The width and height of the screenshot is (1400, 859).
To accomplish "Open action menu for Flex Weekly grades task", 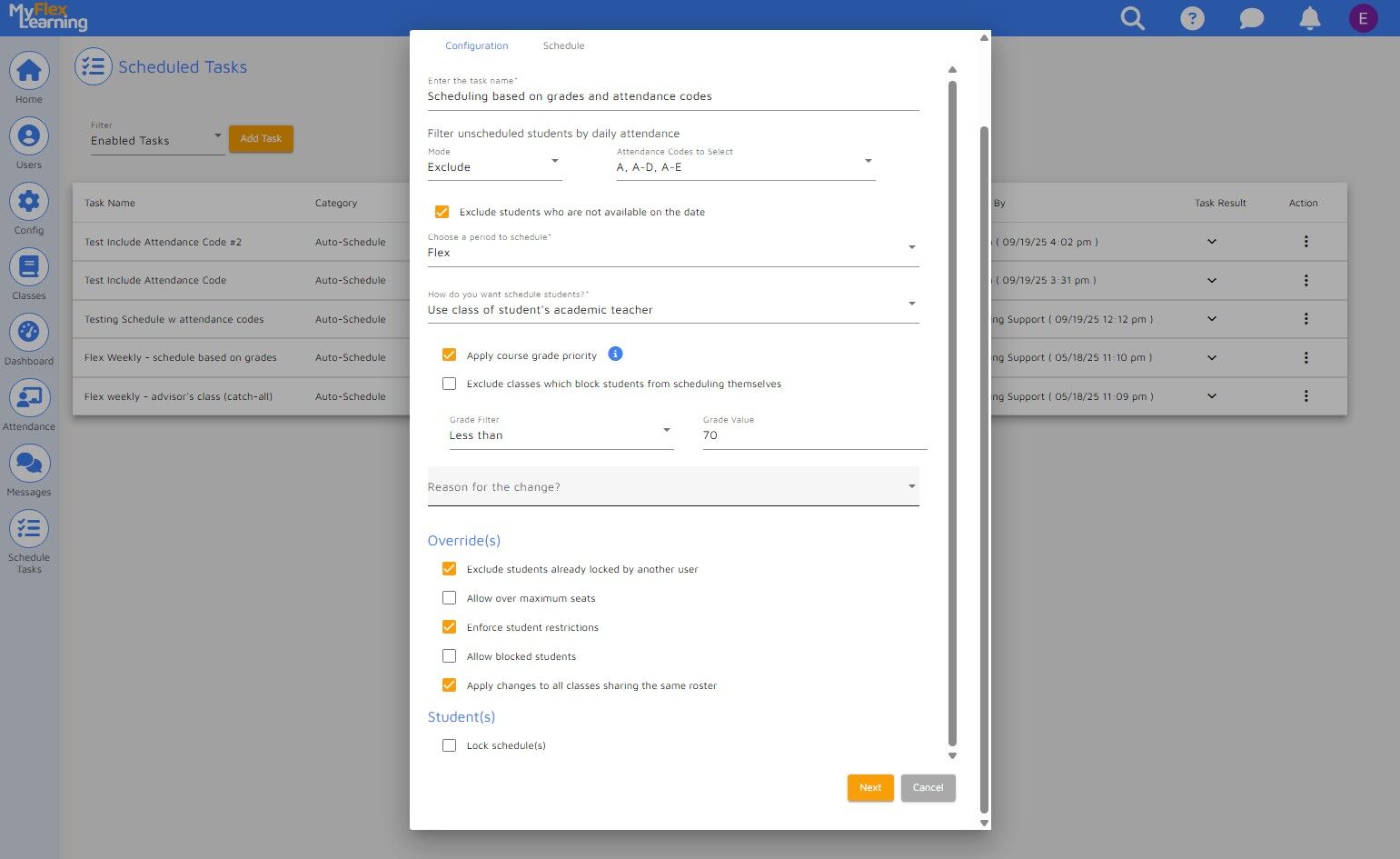I will point(1306,357).
